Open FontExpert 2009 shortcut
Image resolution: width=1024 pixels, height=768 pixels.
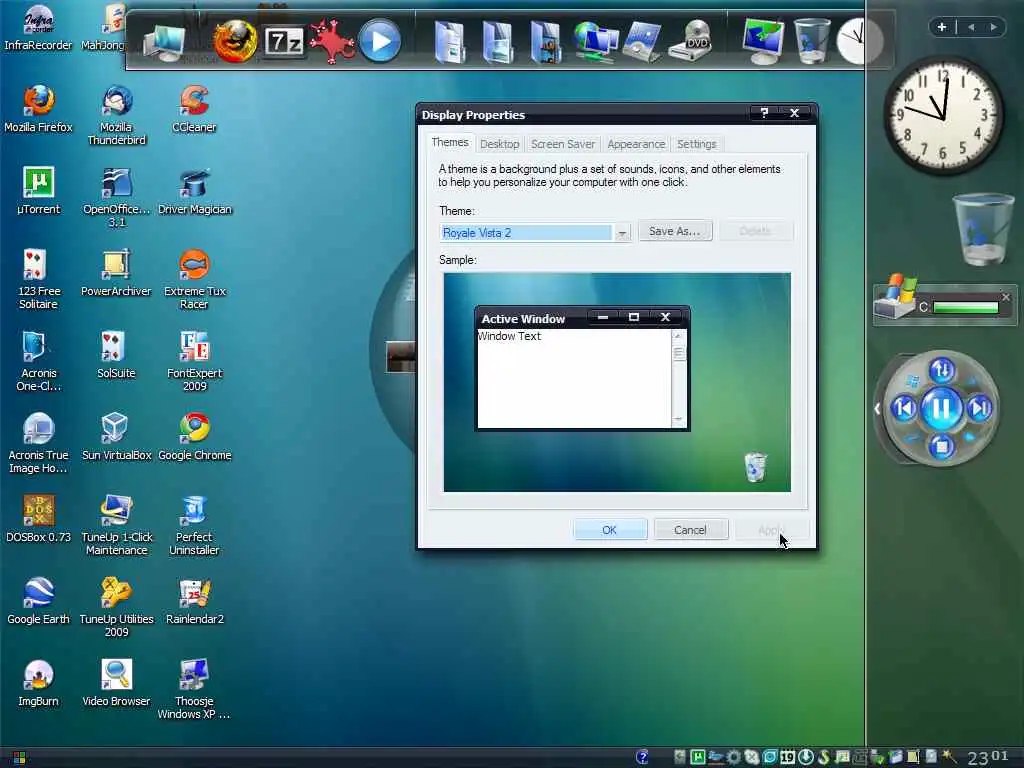[194, 361]
